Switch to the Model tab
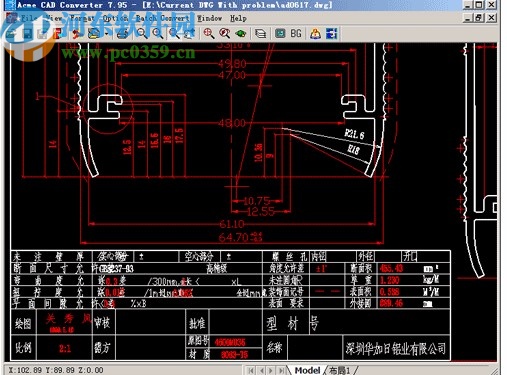 pos(307,370)
